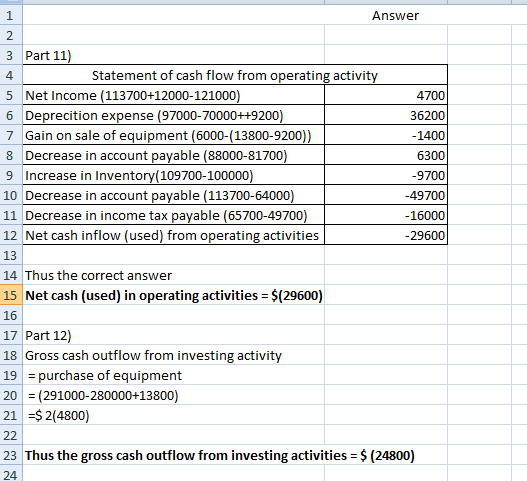Select row header 23
The width and height of the screenshot is (527, 481).
coord(11,455)
